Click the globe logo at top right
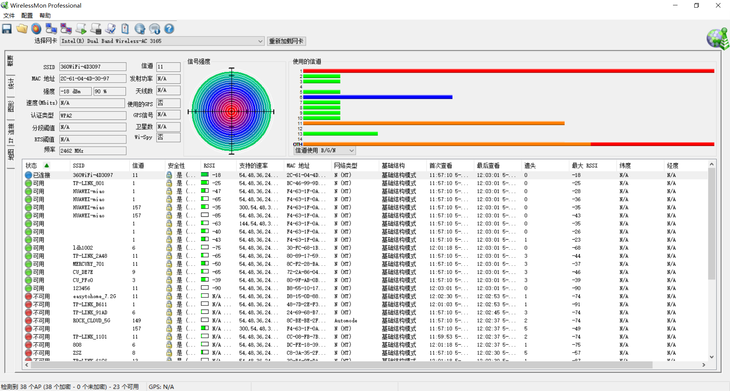This screenshot has height=391, width=730. point(717,39)
